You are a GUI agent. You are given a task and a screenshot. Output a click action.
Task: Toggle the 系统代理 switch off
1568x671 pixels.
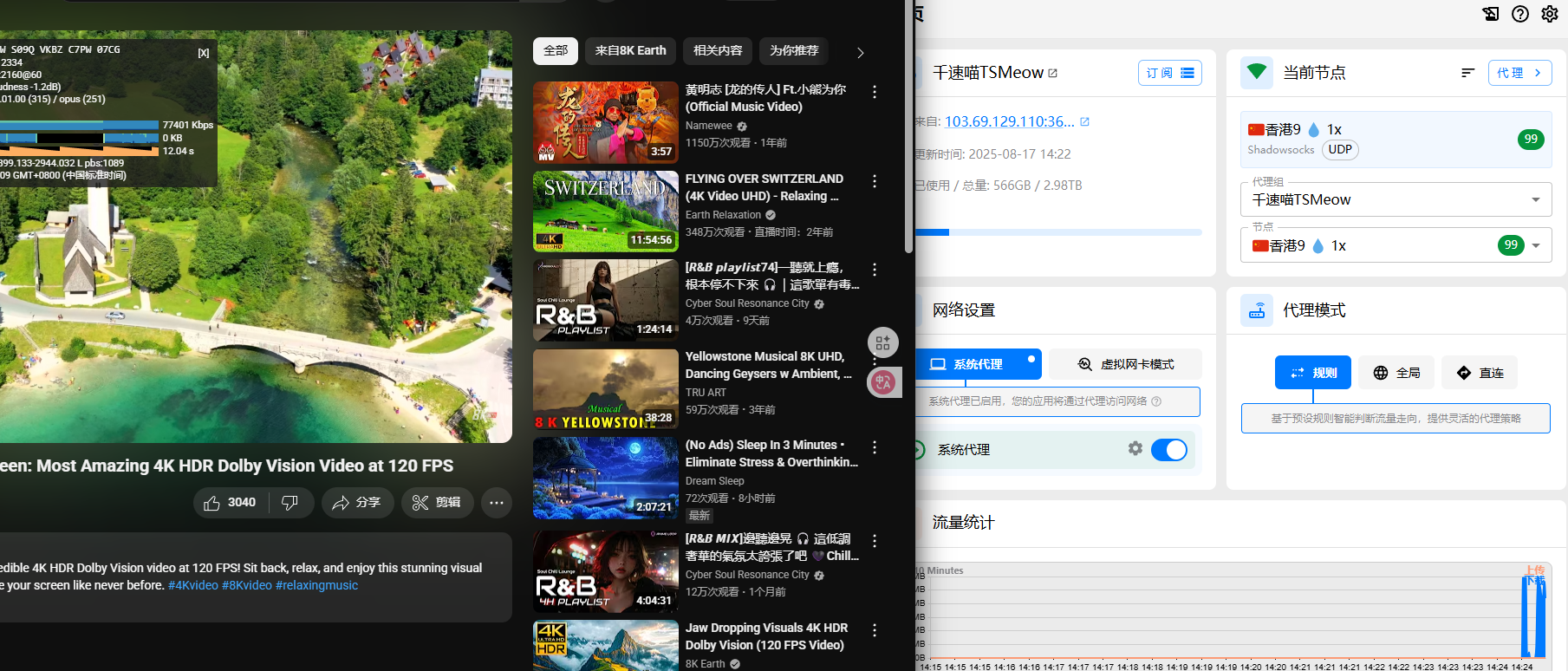coord(1169,449)
